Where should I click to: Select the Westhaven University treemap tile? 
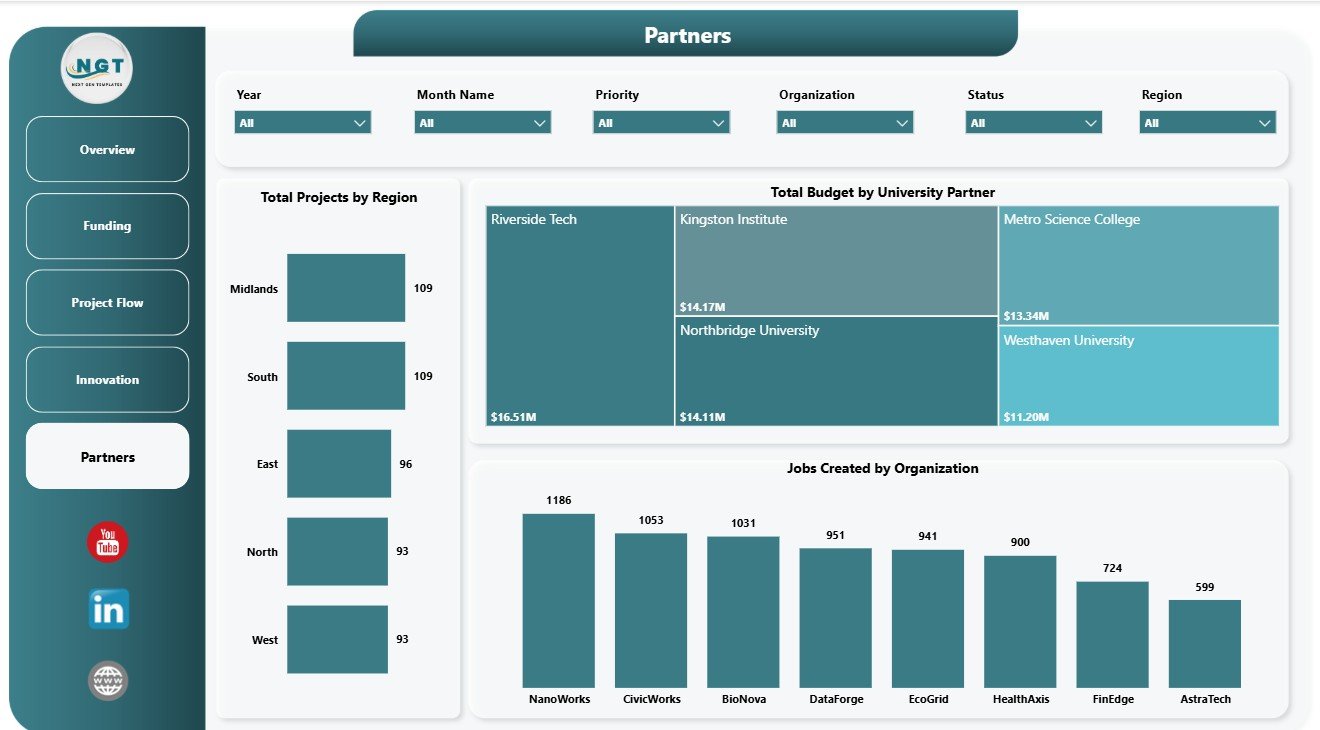[x=1139, y=376]
